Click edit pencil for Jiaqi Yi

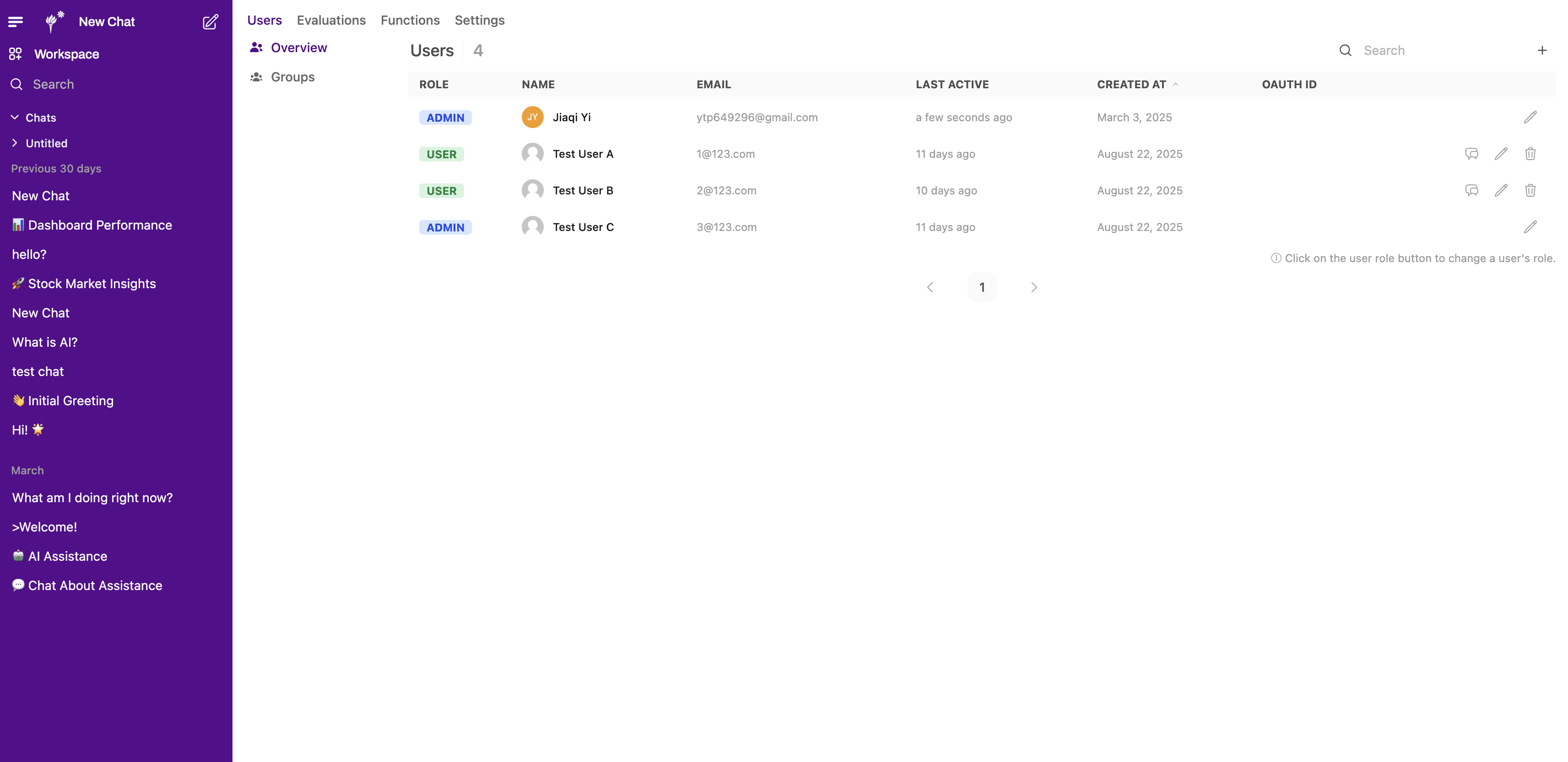tap(1530, 118)
